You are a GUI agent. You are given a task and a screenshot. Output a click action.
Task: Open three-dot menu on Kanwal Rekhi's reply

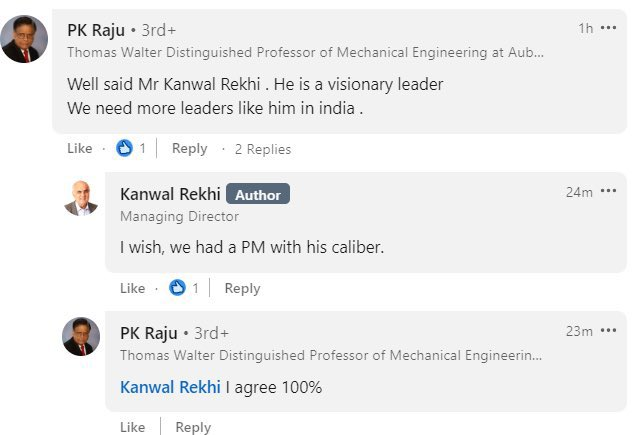click(608, 191)
